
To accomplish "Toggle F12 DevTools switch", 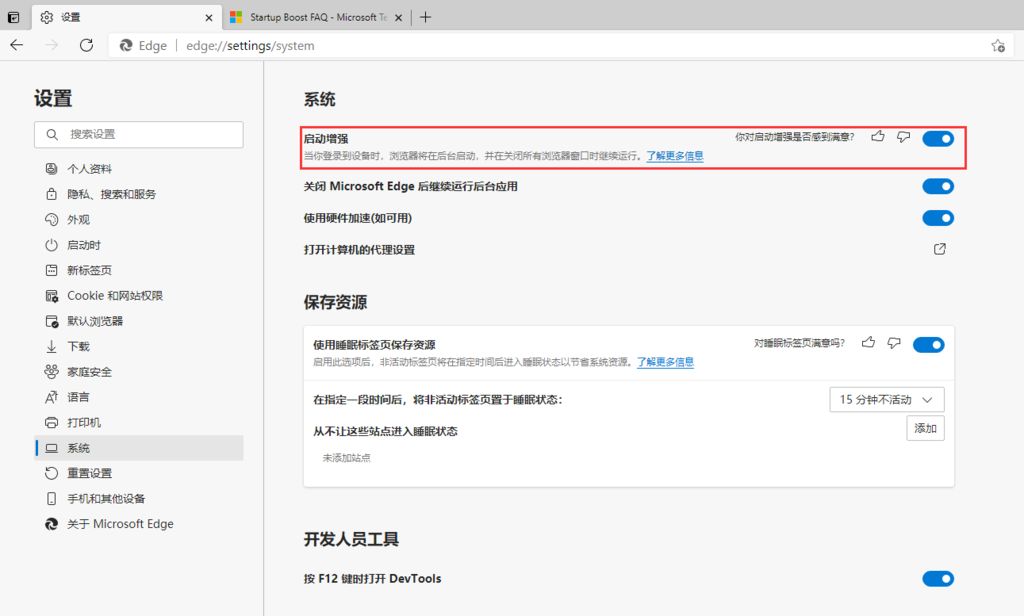I will [938, 578].
